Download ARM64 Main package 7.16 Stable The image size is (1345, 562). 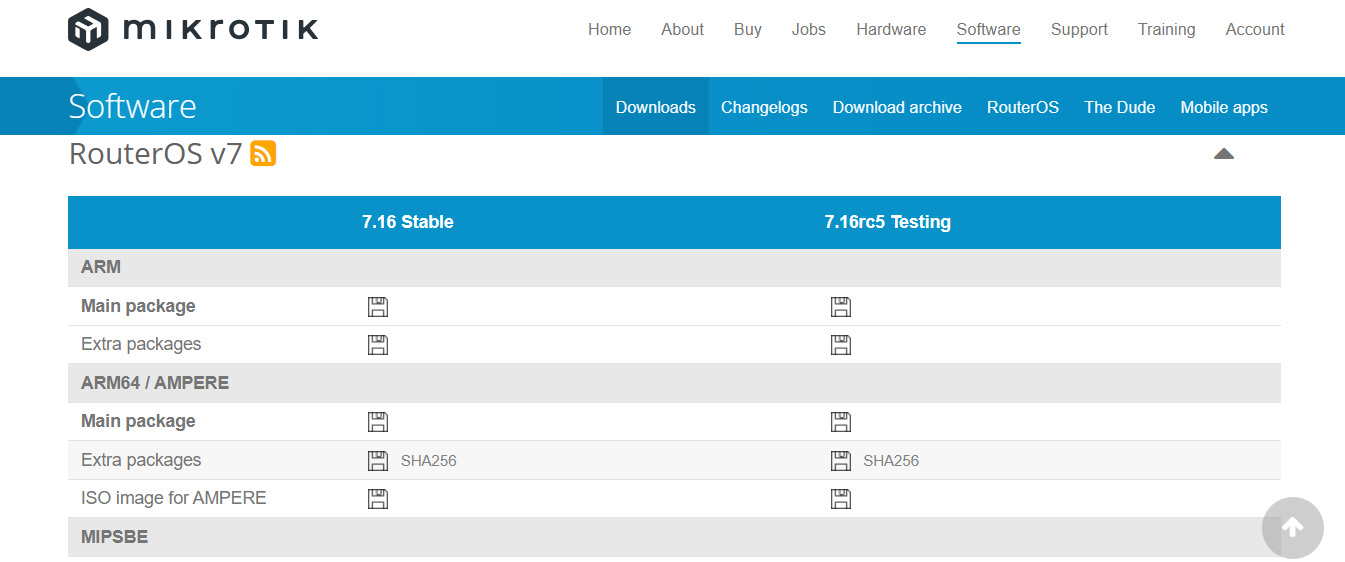[x=378, y=422]
